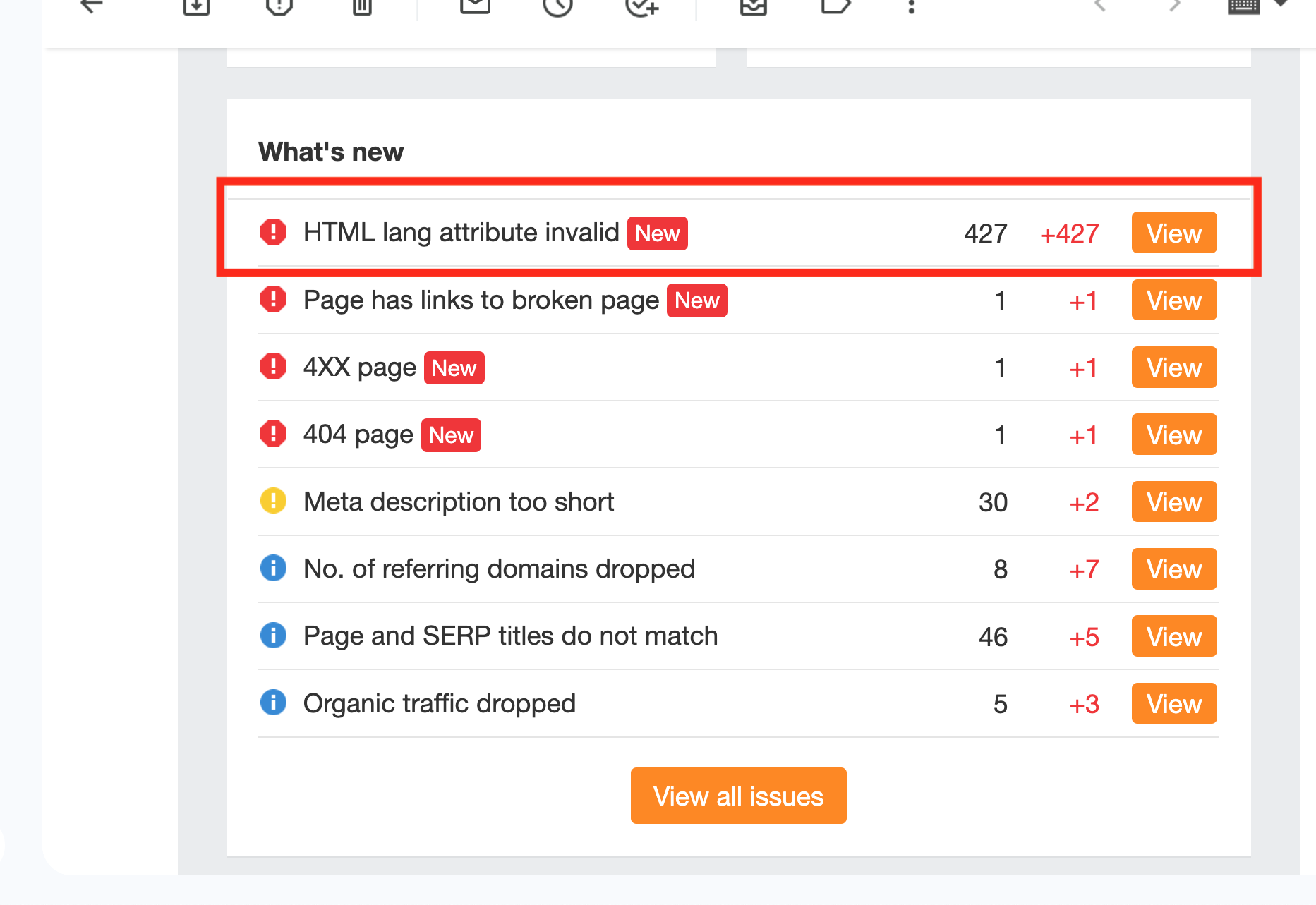View the Page has links to broken page issue
This screenshot has width=1316, height=905.
point(1174,300)
